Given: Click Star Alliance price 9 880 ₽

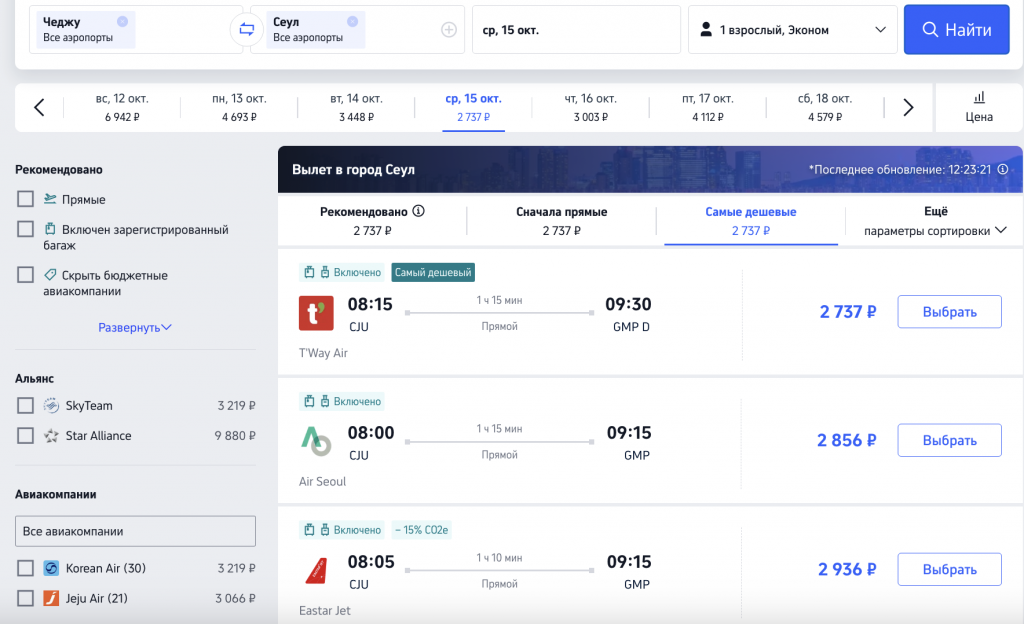Looking at the screenshot, I should click(235, 435).
